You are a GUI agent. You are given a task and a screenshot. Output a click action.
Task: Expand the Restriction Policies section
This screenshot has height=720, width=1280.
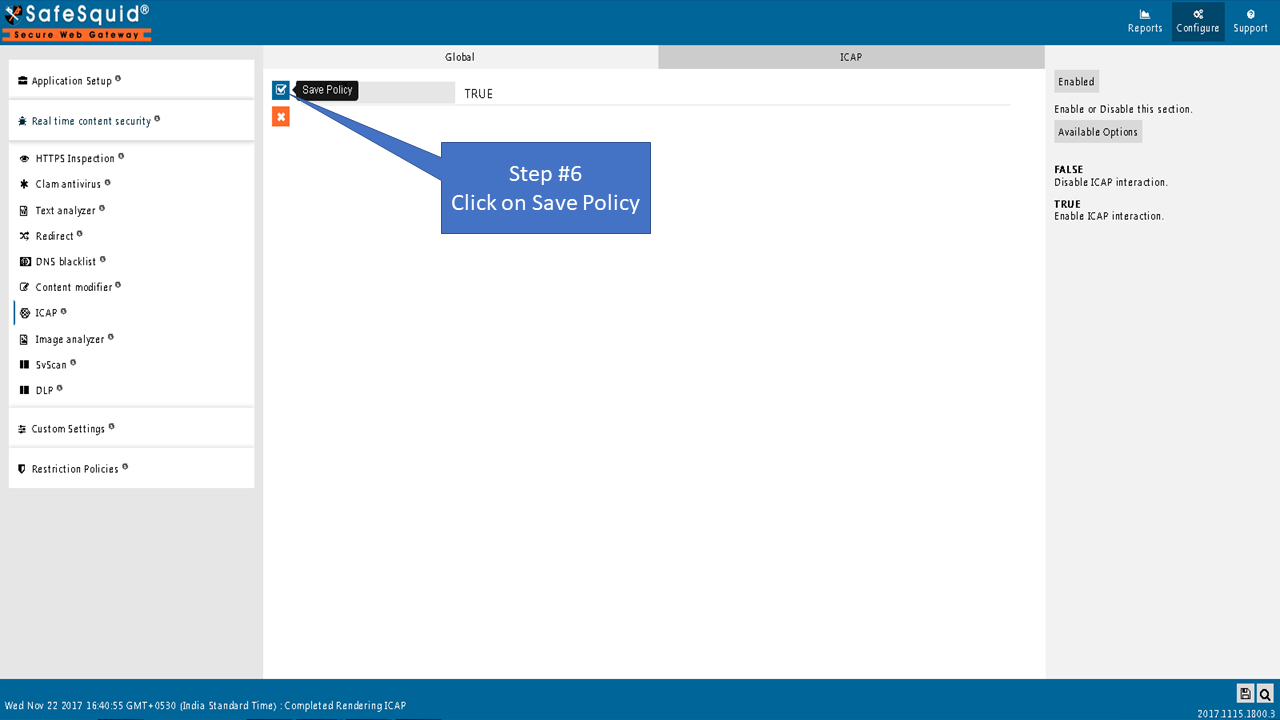click(x=75, y=469)
